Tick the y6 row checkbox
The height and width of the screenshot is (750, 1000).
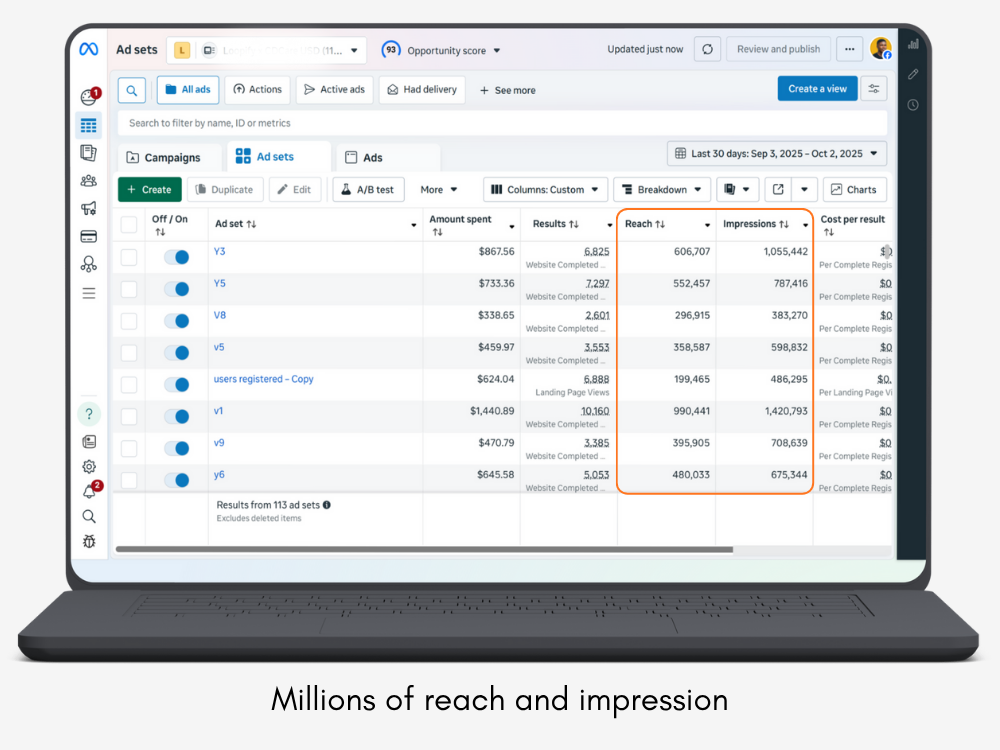coord(129,480)
